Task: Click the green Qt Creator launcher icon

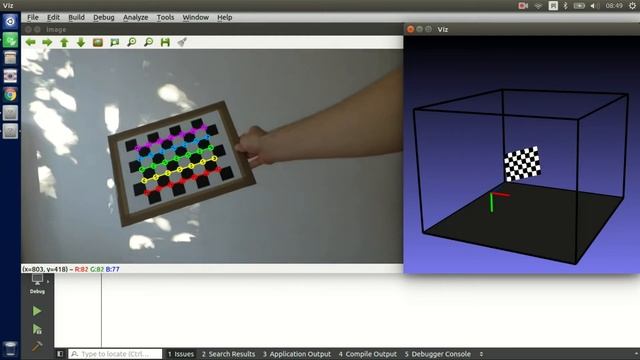Action: pyautogui.click(x=10, y=40)
